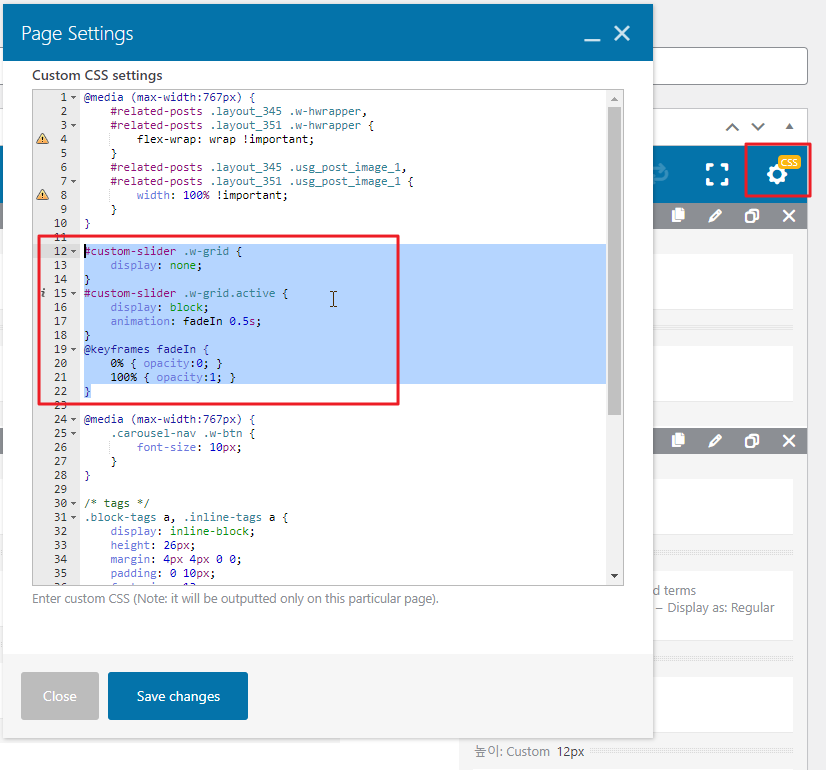Fold the code block at line 3
The height and width of the screenshot is (770, 826).
point(74,125)
